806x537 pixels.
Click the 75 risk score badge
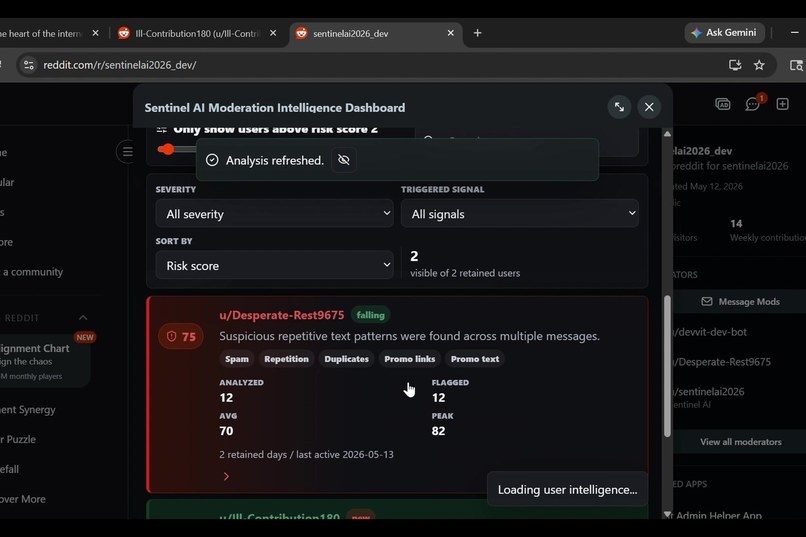[181, 337]
